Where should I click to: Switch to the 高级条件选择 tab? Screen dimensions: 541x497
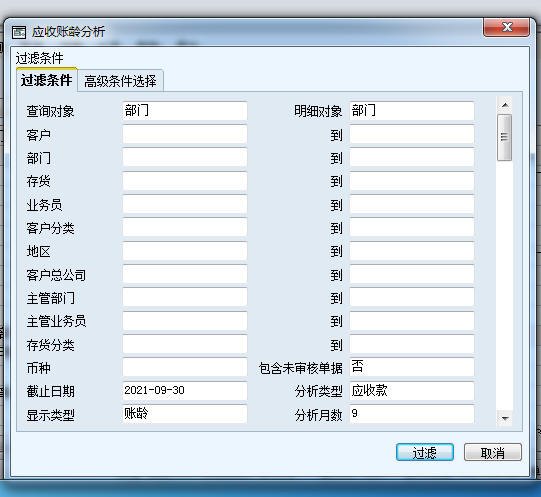120,81
